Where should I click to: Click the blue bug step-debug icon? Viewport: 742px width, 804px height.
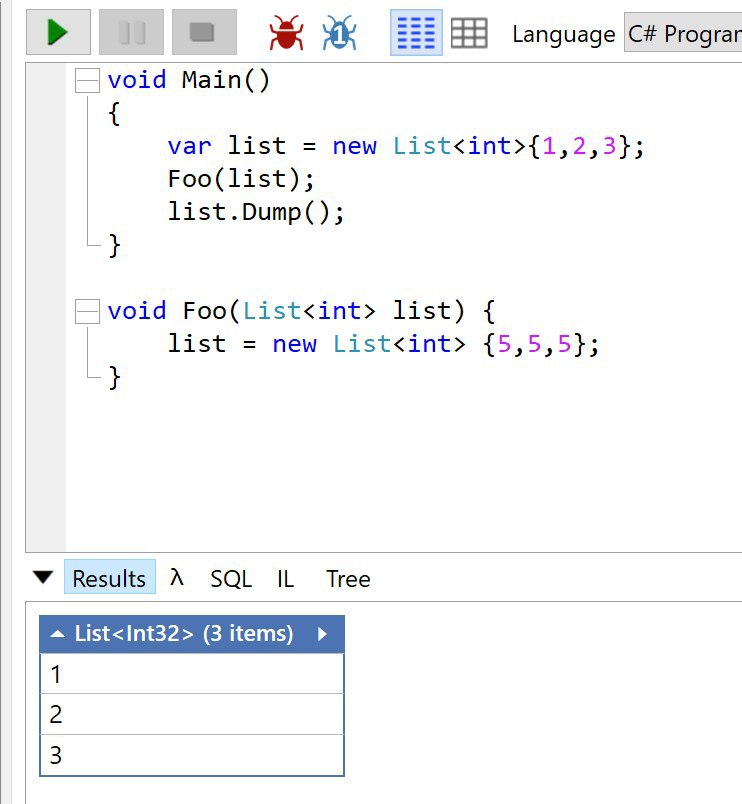[339, 32]
